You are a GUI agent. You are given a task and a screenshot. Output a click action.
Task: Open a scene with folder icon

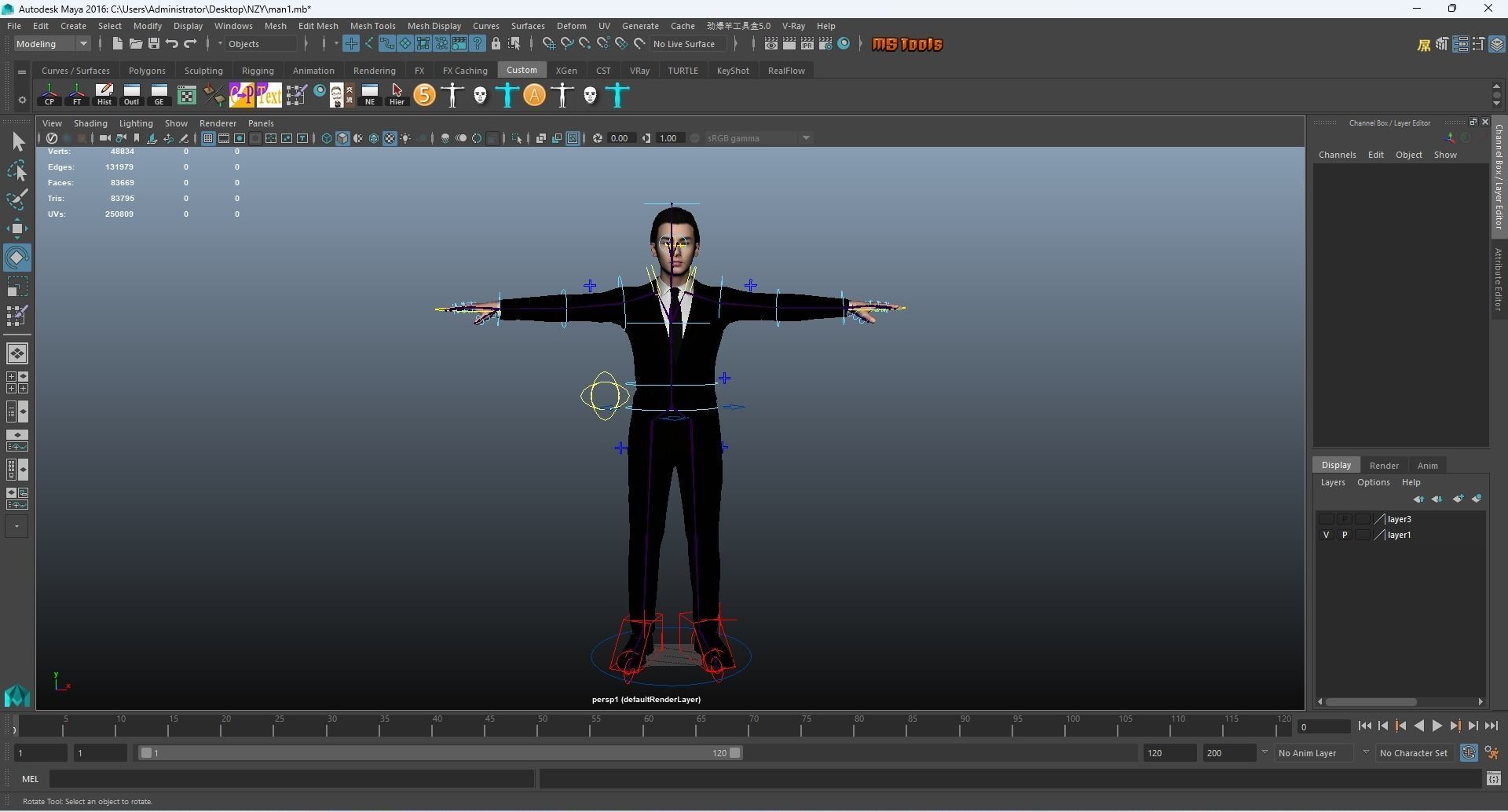click(135, 44)
